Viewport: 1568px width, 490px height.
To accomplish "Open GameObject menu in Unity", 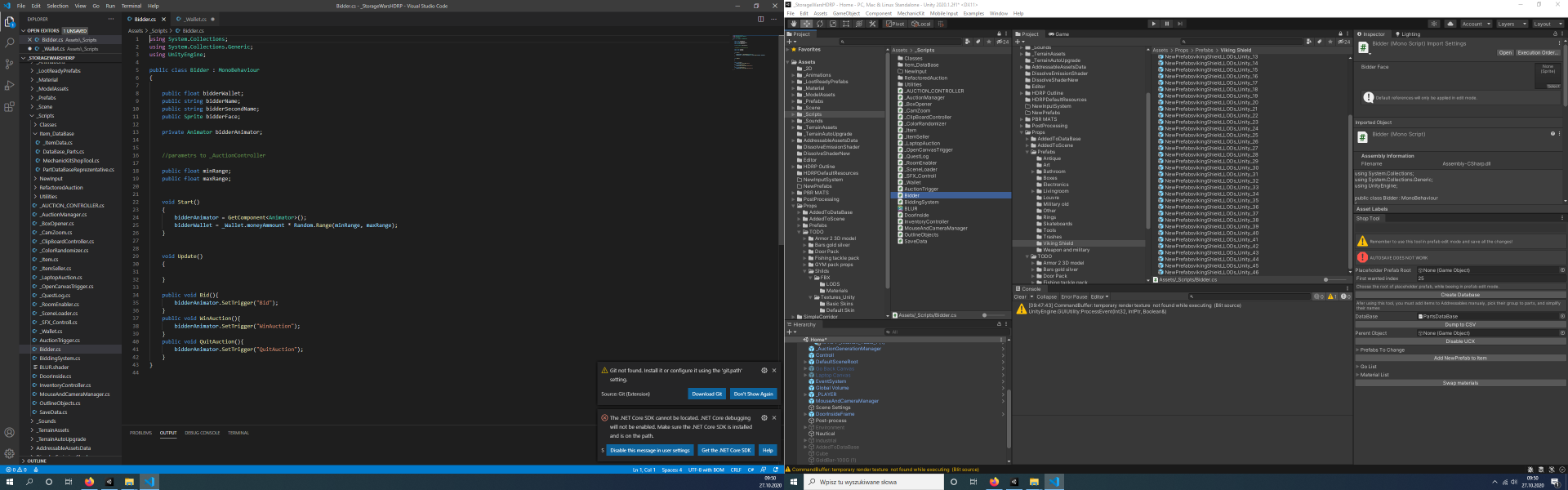I will point(846,14).
